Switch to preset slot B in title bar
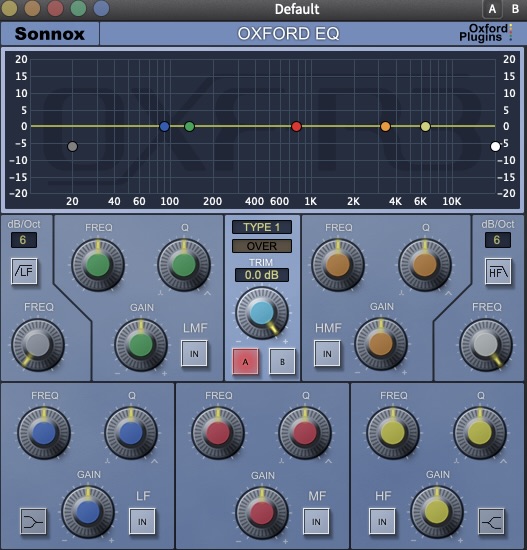Image resolution: width=527 pixels, height=550 pixels. pyautogui.click(x=515, y=9)
